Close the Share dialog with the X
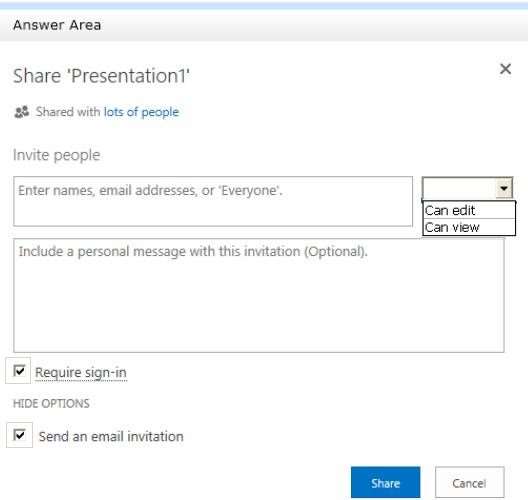Image resolution: width=528 pixels, height=500 pixels. point(505,69)
